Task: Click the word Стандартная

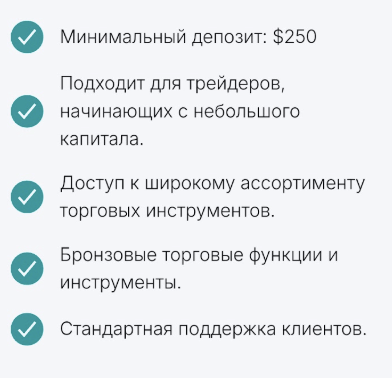Action: [117, 330]
